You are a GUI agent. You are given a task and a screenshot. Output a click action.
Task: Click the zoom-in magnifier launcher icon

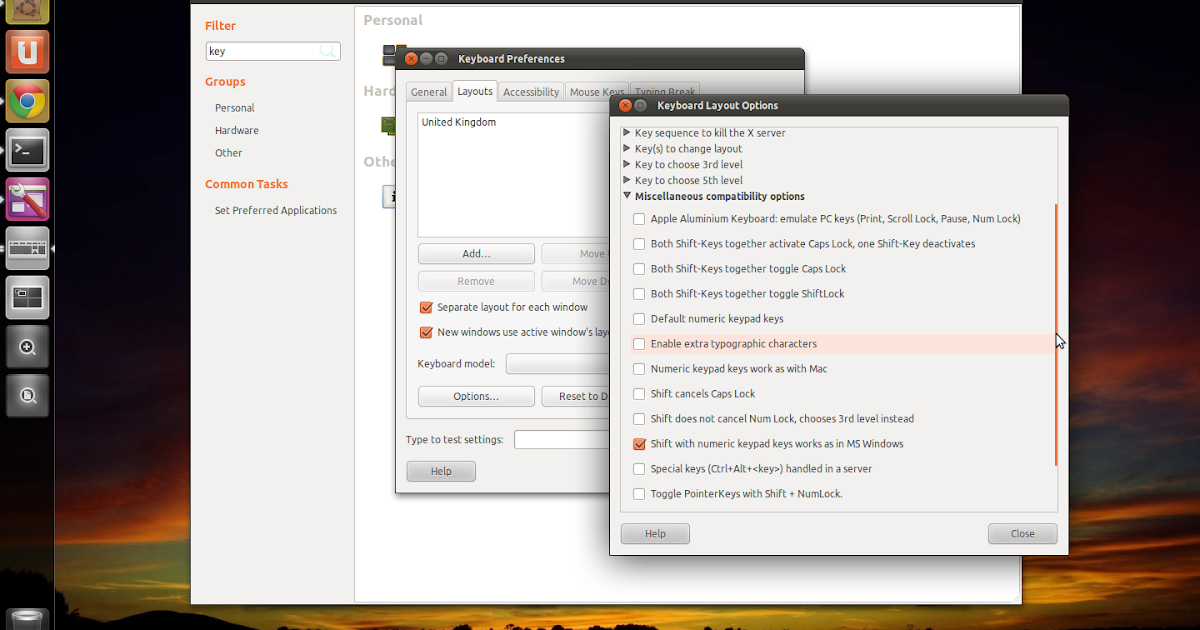coord(27,347)
